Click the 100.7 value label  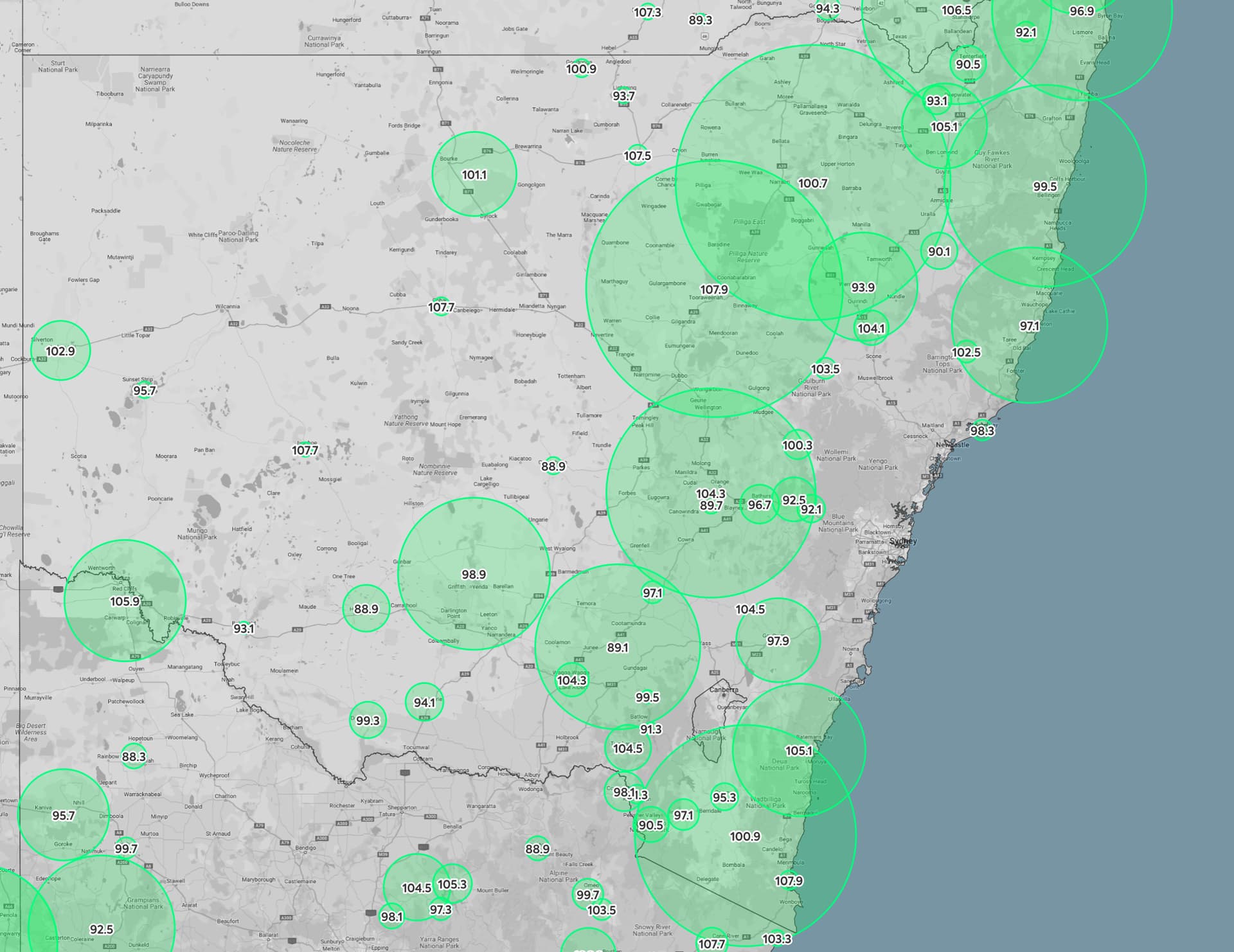click(812, 183)
